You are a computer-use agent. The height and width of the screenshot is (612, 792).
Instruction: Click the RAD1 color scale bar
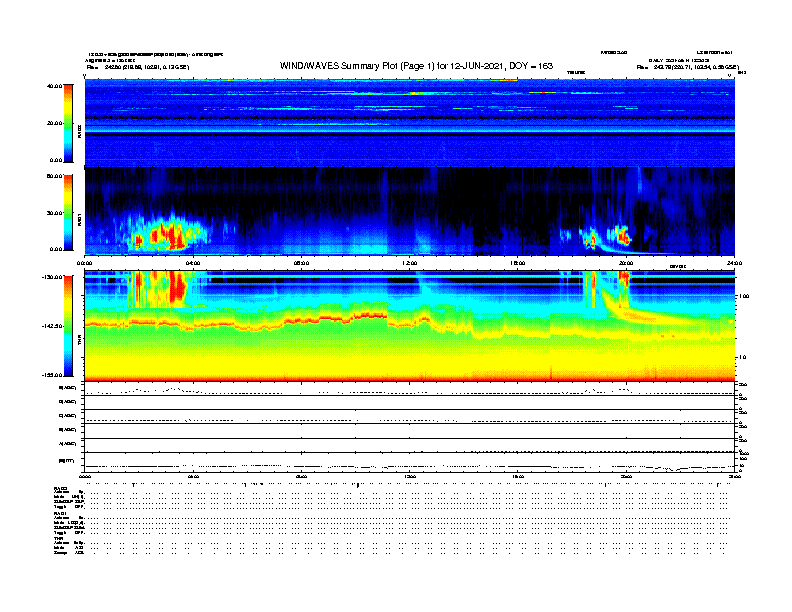point(68,212)
